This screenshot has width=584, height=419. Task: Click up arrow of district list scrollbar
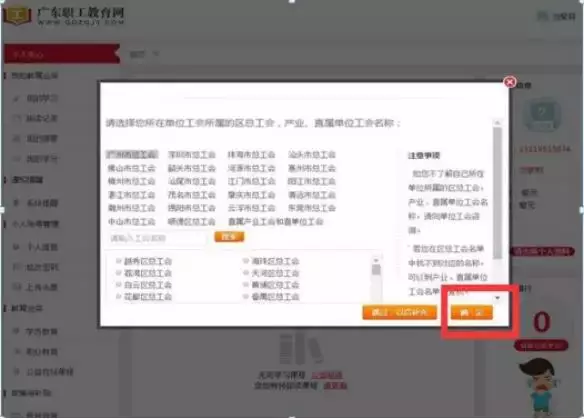coord(376,260)
